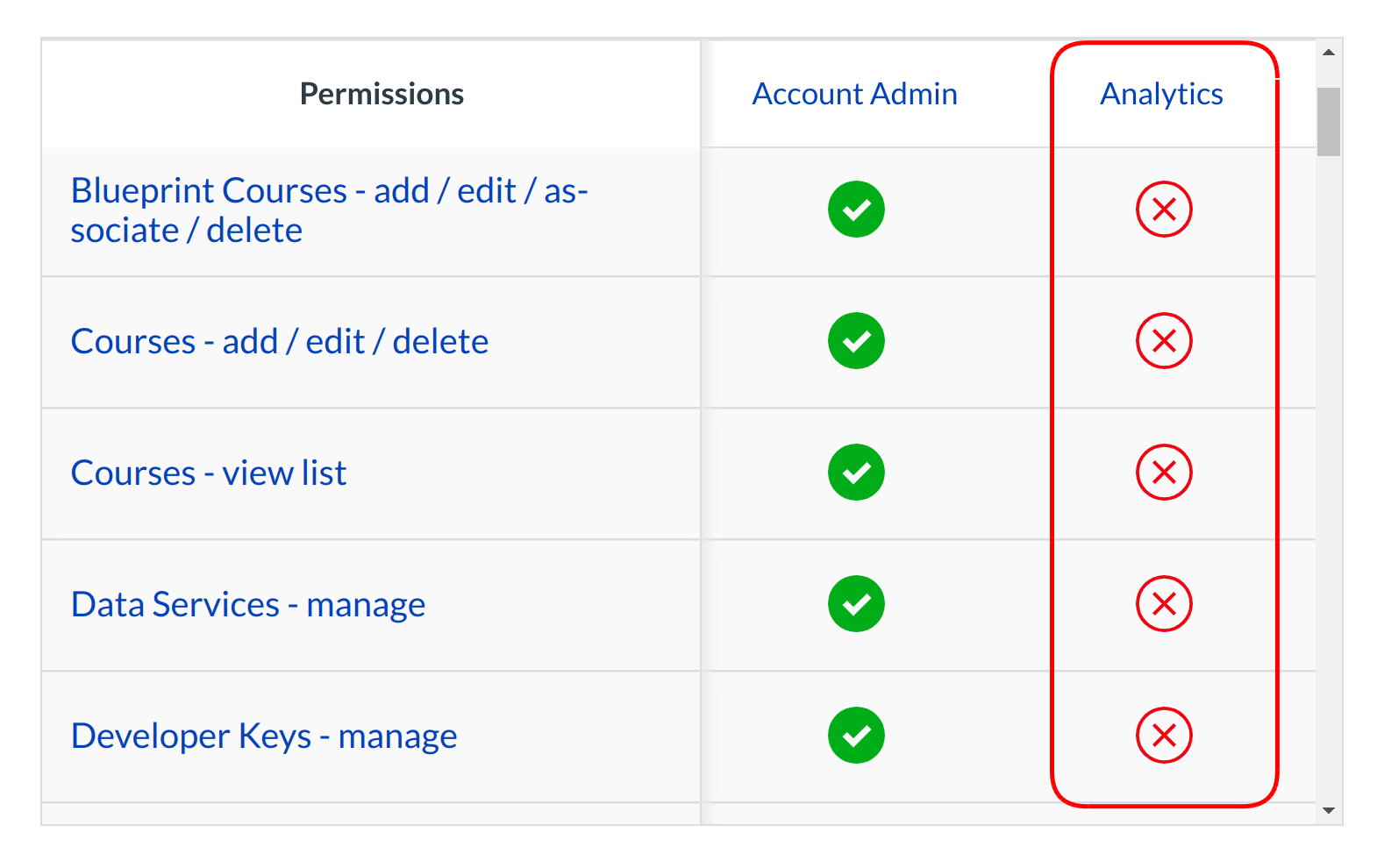This screenshot has width=1377, height=868.
Task: Open the Account Admin role header
Action: pyautogui.click(x=854, y=94)
